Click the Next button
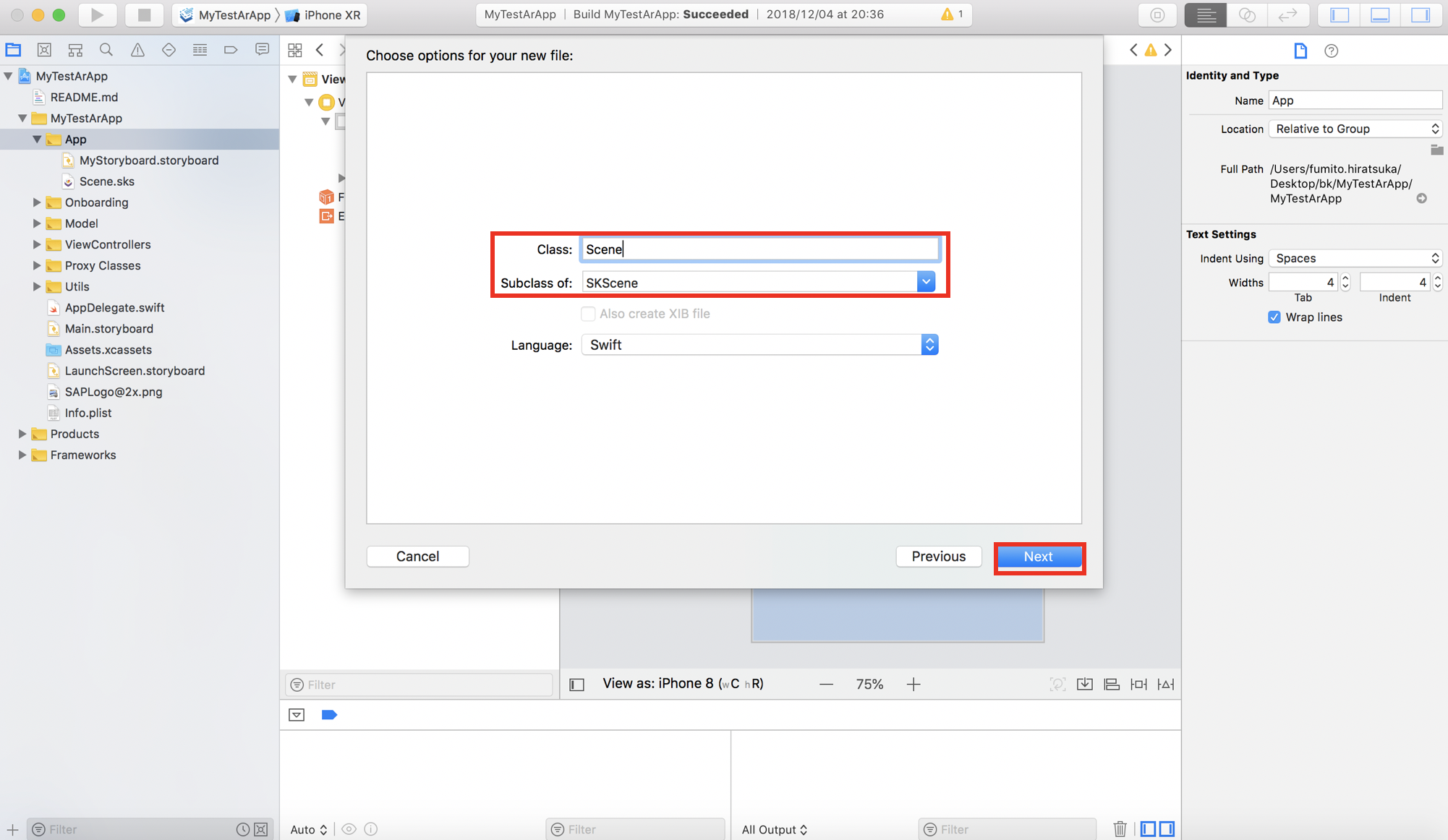Image resolution: width=1448 pixels, height=840 pixels. (1039, 557)
